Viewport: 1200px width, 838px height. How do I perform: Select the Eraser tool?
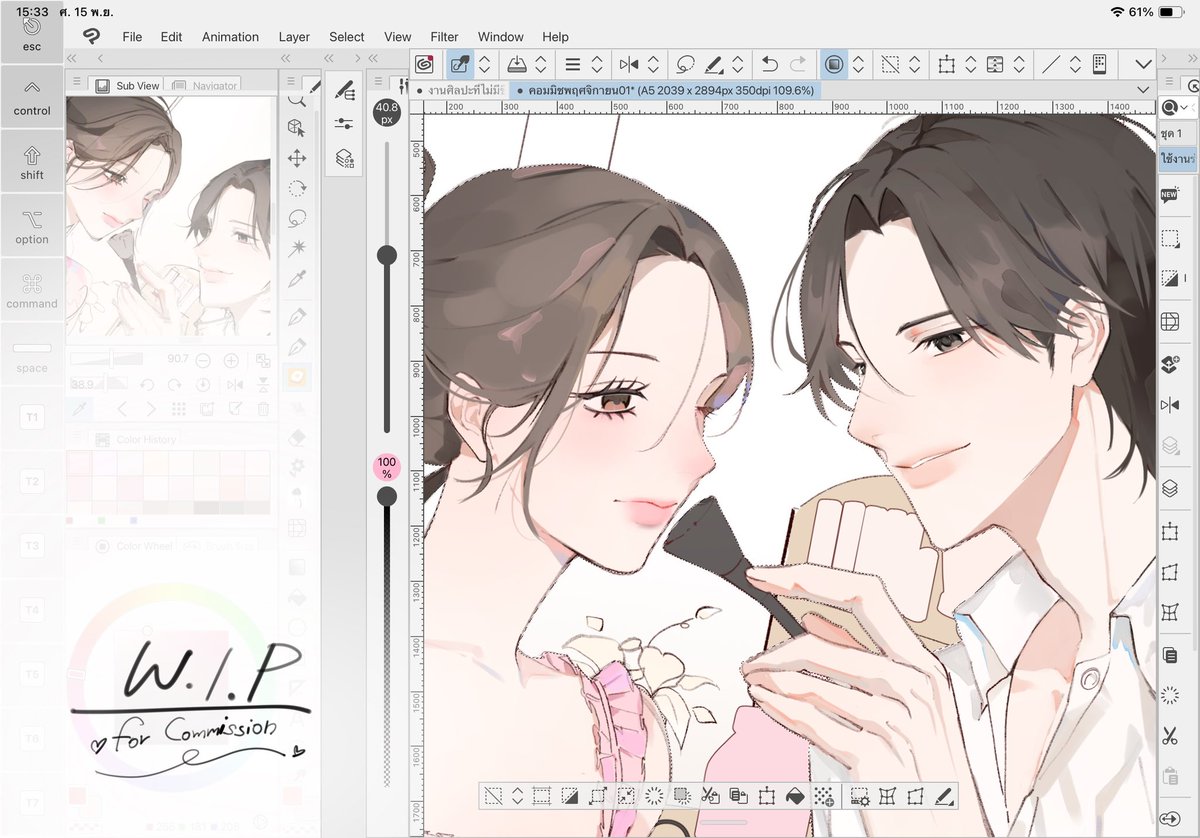pos(297,437)
